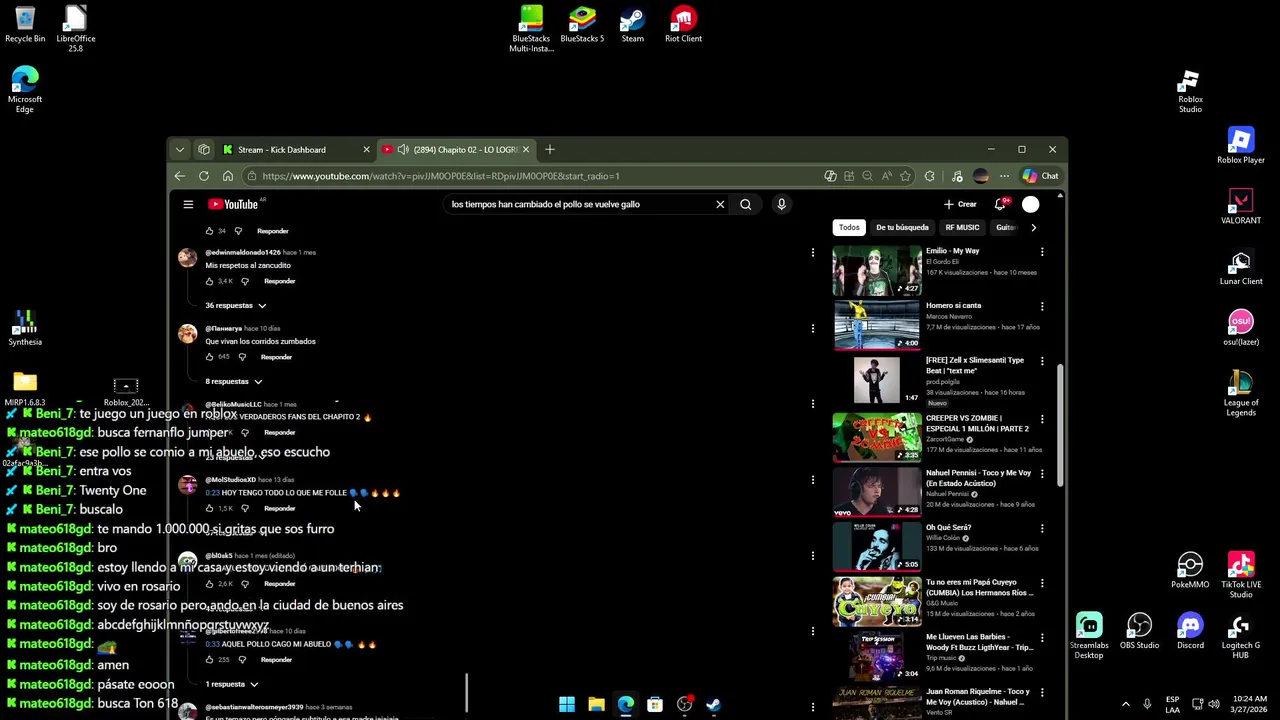Select the VALORANT desktop icon
This screenshot has width=1280, height=720.
tap(1241, 207)
